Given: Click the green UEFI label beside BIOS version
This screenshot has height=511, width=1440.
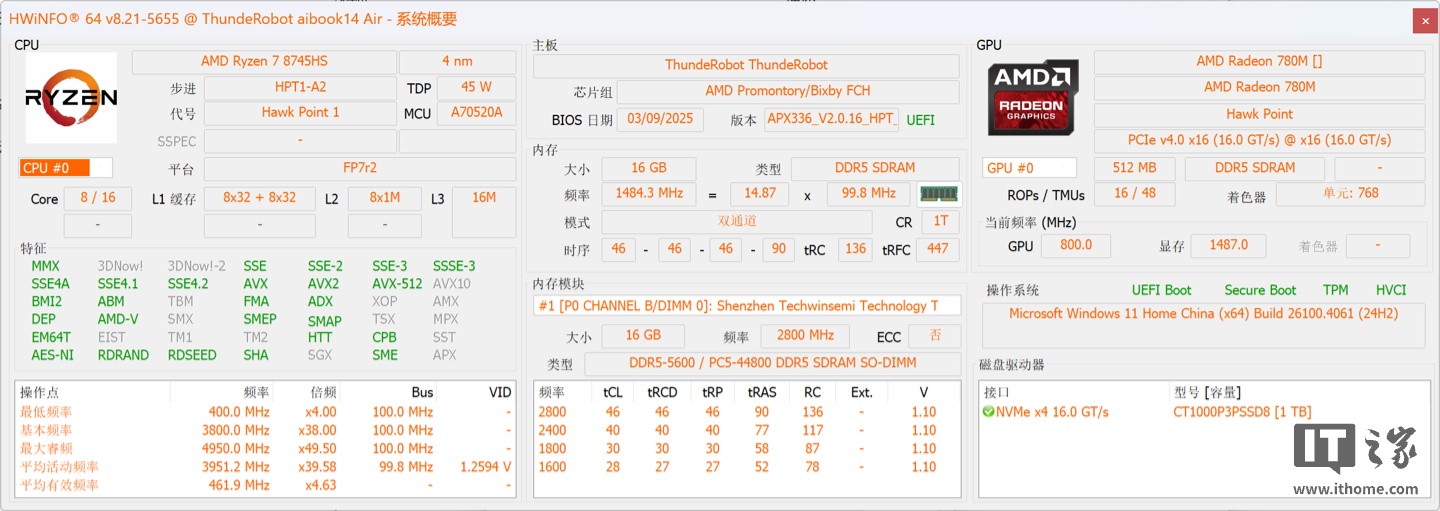Looking at the screenshot, I should click(x=920, y=120).
